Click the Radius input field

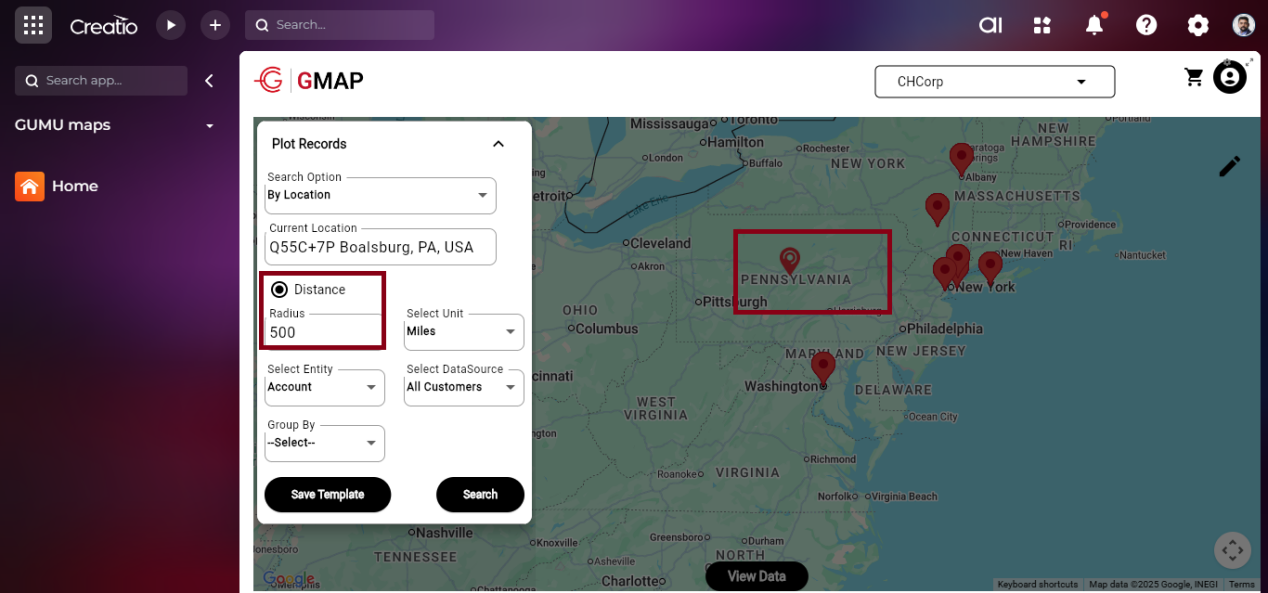324,332
